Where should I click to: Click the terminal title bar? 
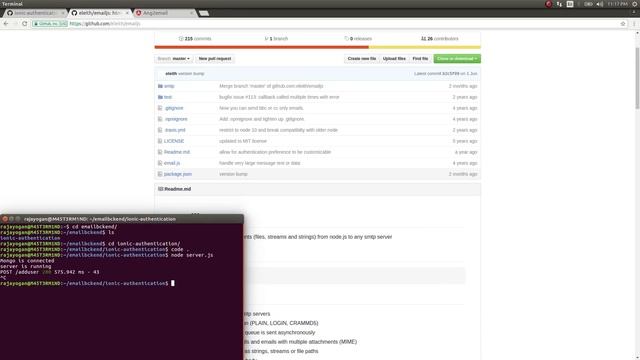(122, 219)
